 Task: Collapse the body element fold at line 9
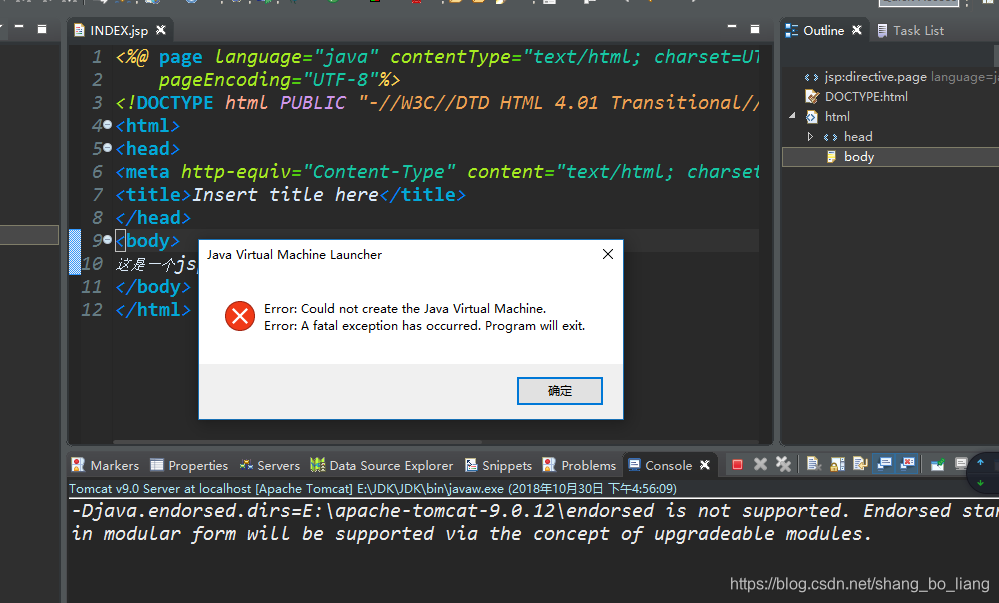(106, 240)
